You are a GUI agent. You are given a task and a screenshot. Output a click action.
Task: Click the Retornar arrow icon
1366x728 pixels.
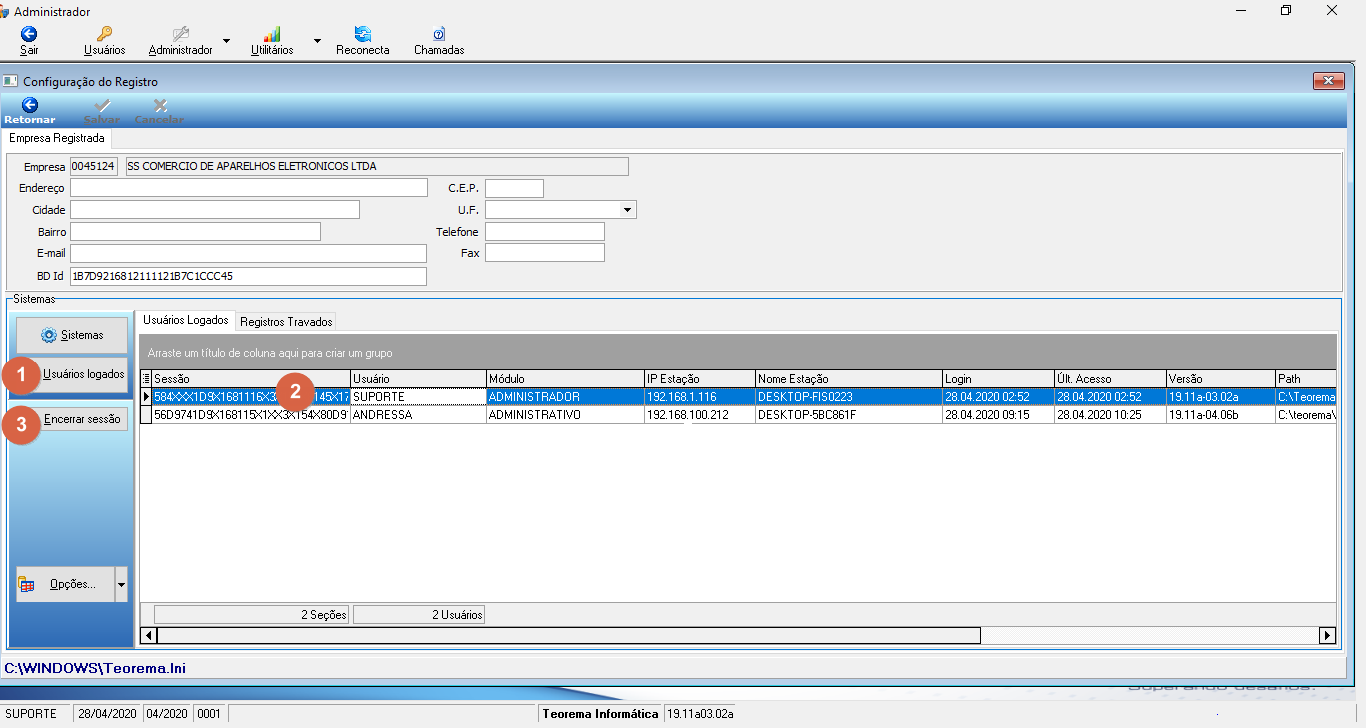click(30, 104)
